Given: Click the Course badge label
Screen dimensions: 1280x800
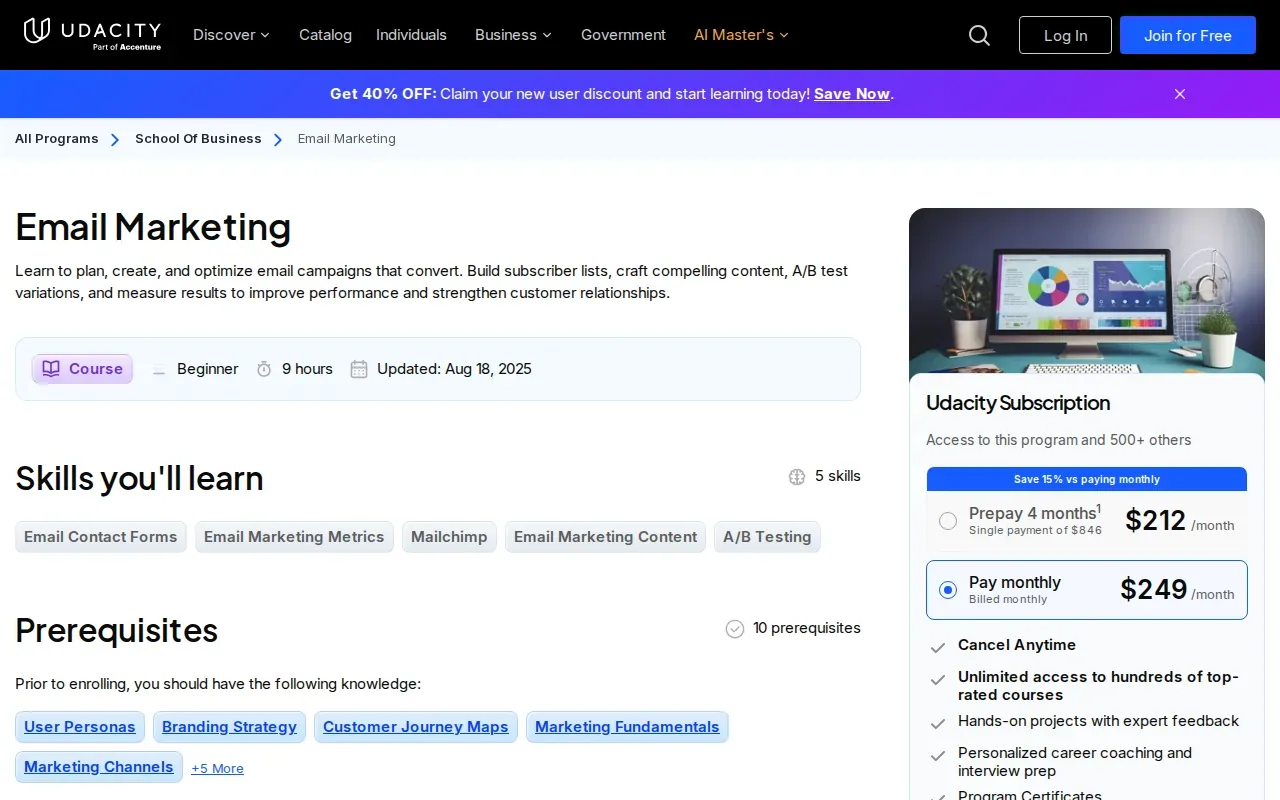Looking at the screenshot, I should 96,369.
